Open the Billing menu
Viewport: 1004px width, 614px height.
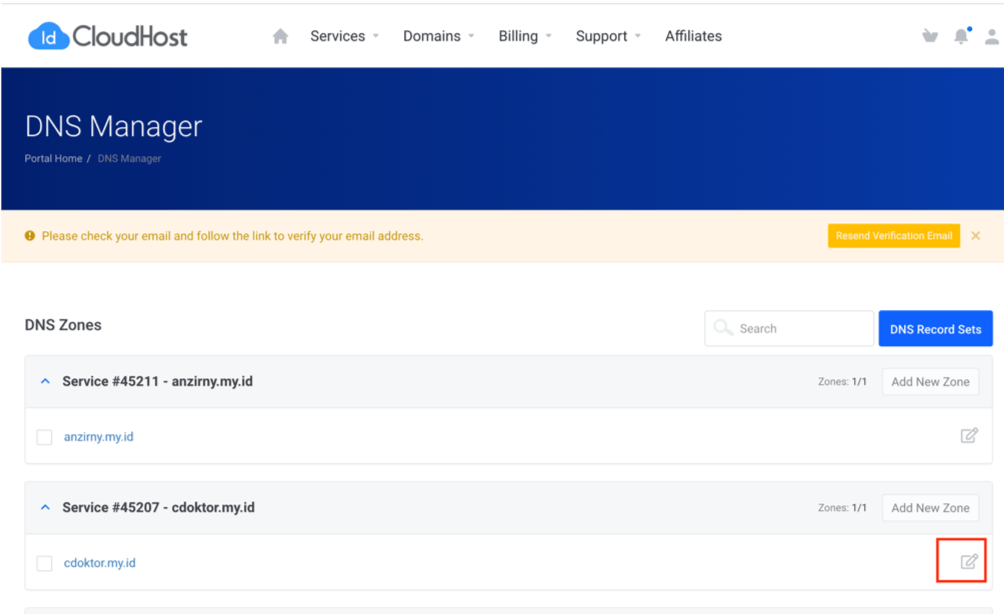[x=524, y=36]
